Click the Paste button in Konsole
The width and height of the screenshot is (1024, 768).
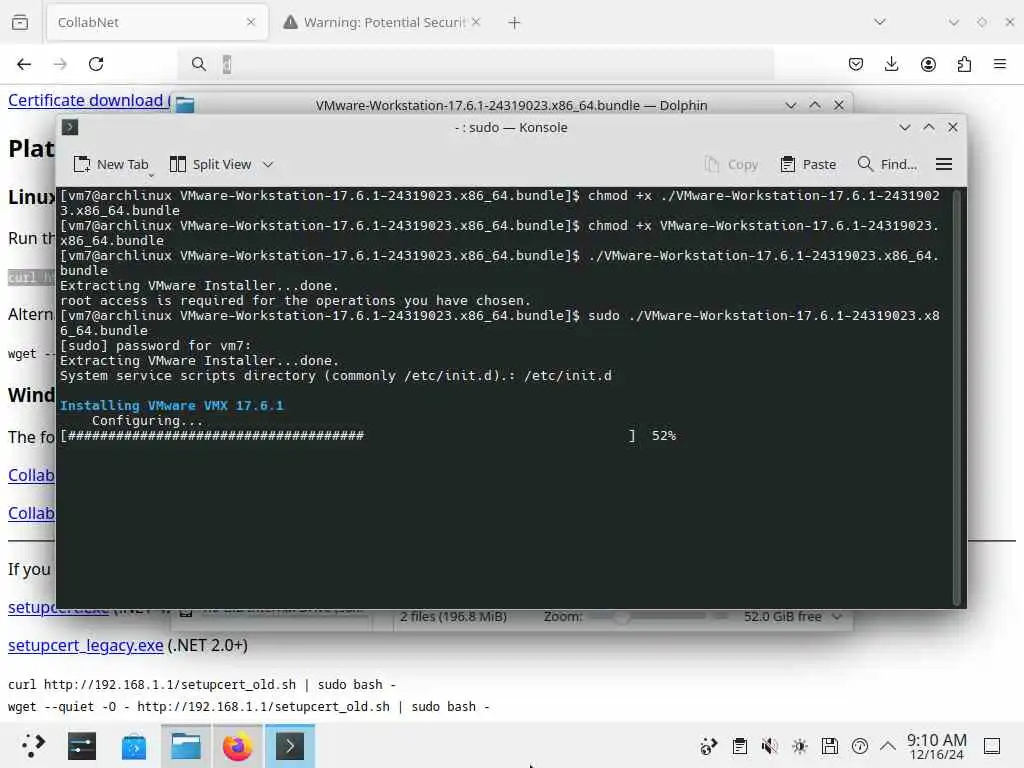[x=808, y=165]
